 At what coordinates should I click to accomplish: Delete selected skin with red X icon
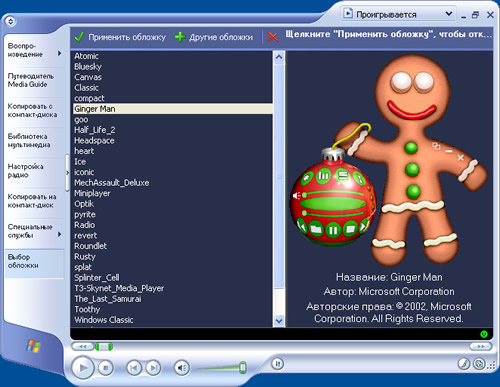(x=273, y=37)
